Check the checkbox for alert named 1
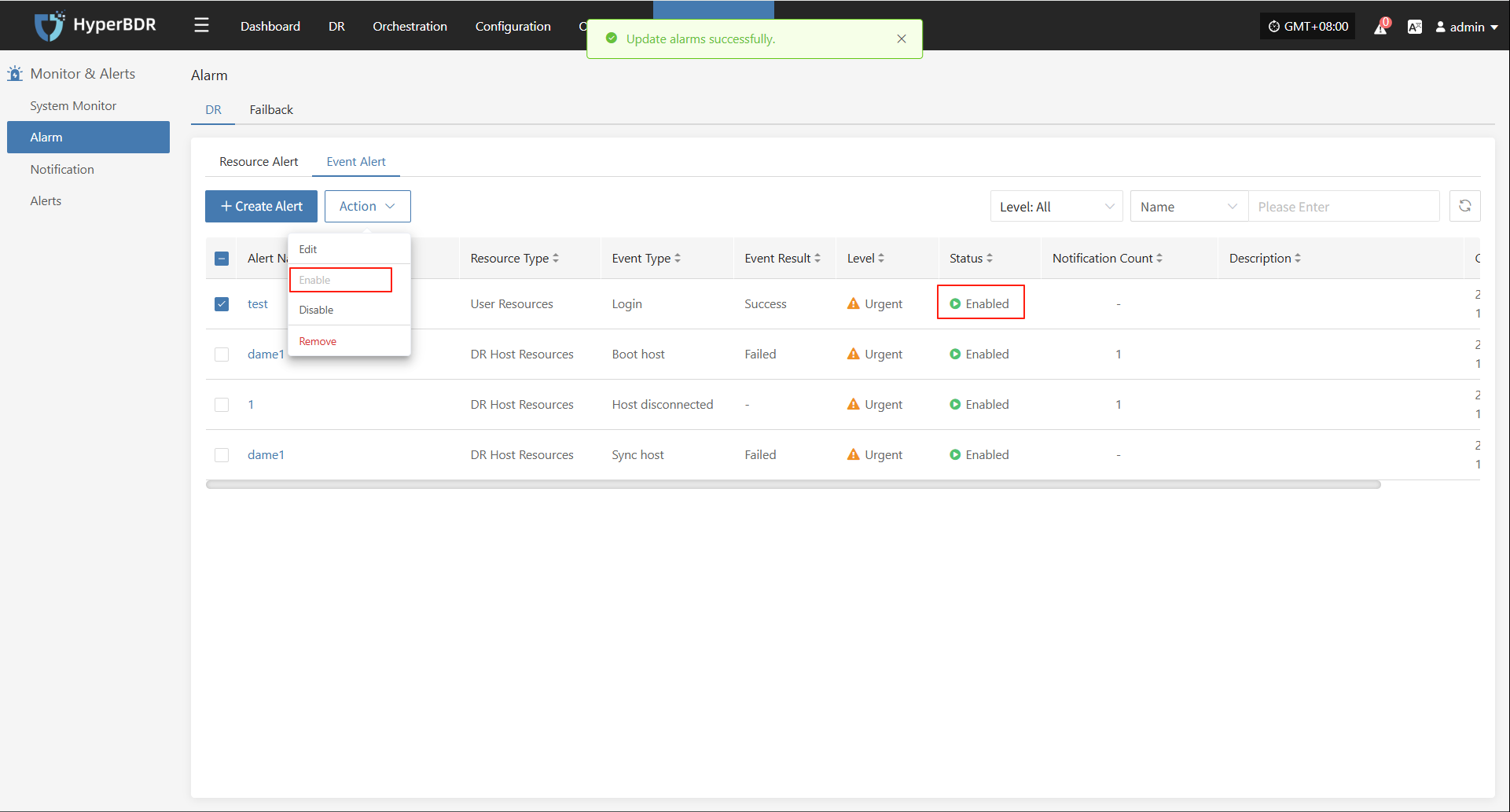The height and width of the screenshot is (812, 1510). click(222, 404)
